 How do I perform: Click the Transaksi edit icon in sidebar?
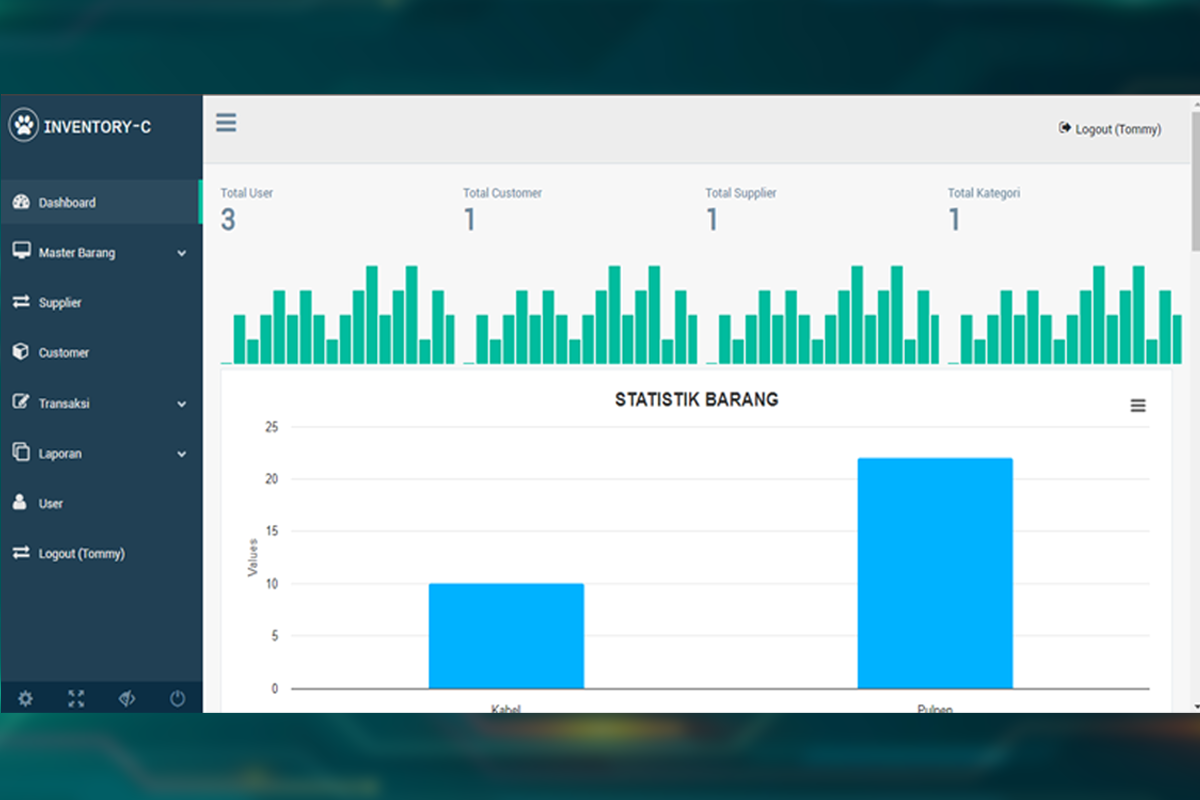(x=21, y=403)
